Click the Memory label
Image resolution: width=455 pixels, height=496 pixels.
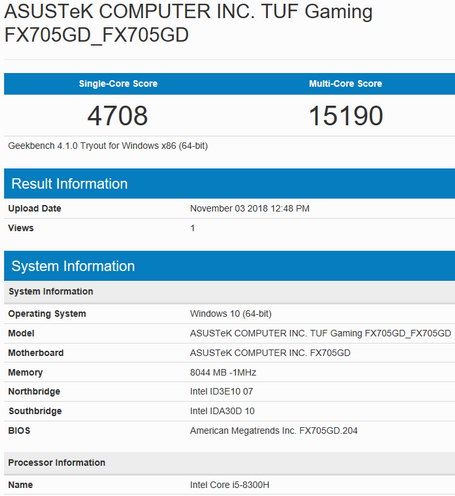click(25, 373)
